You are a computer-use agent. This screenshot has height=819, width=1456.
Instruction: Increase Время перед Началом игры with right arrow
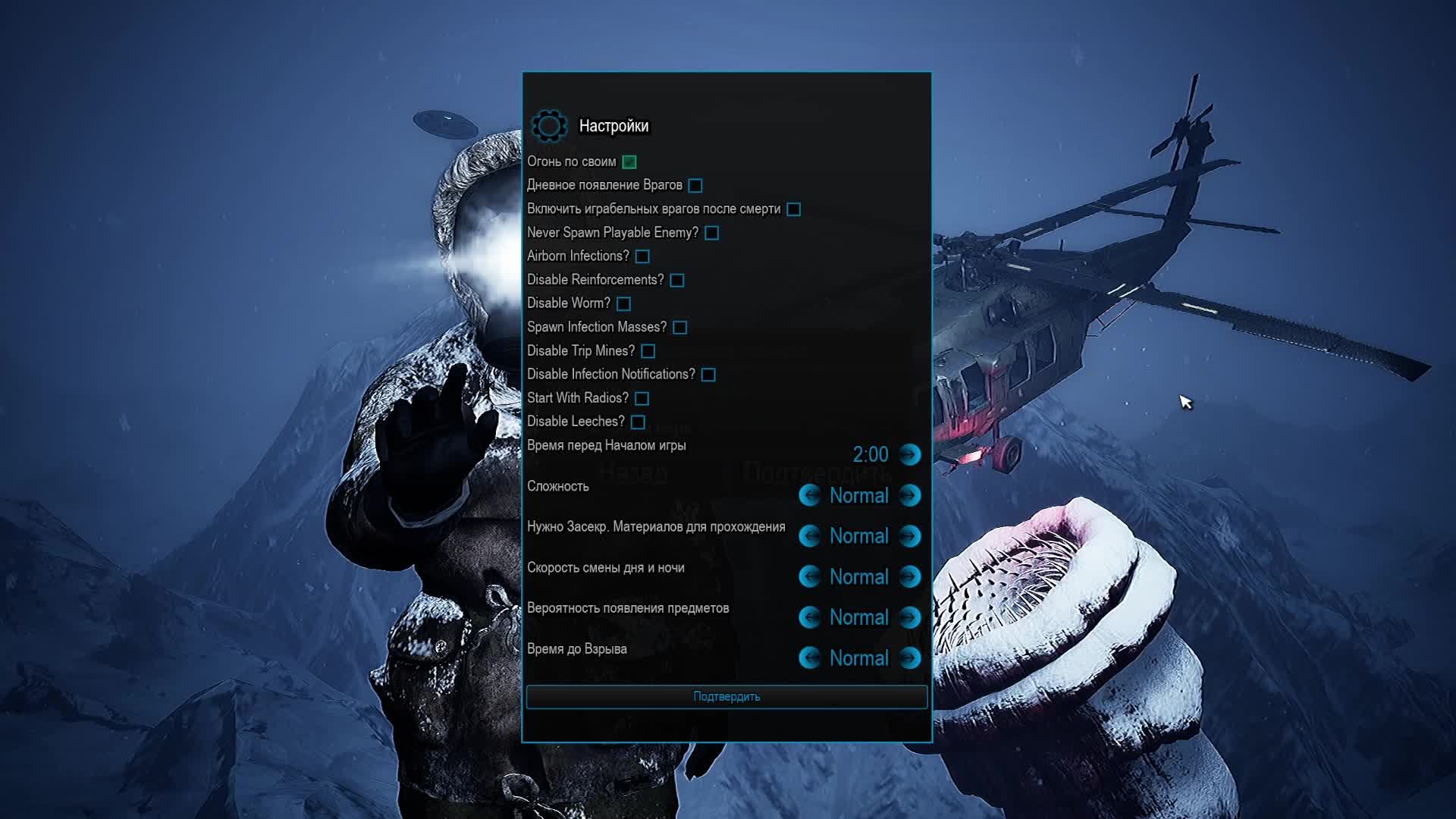click(x=909, y=454)
